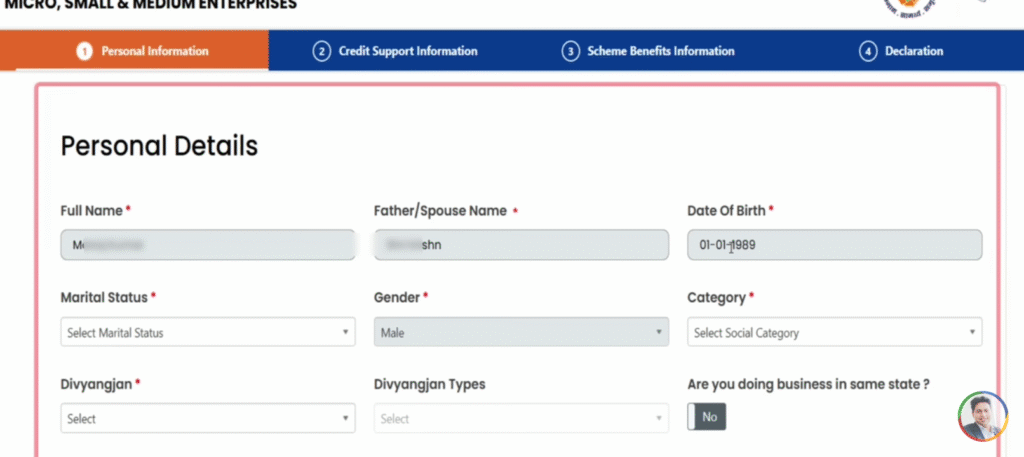Click the step 2 circle icon
This screenshot has height=457, width=1024.
322,51
